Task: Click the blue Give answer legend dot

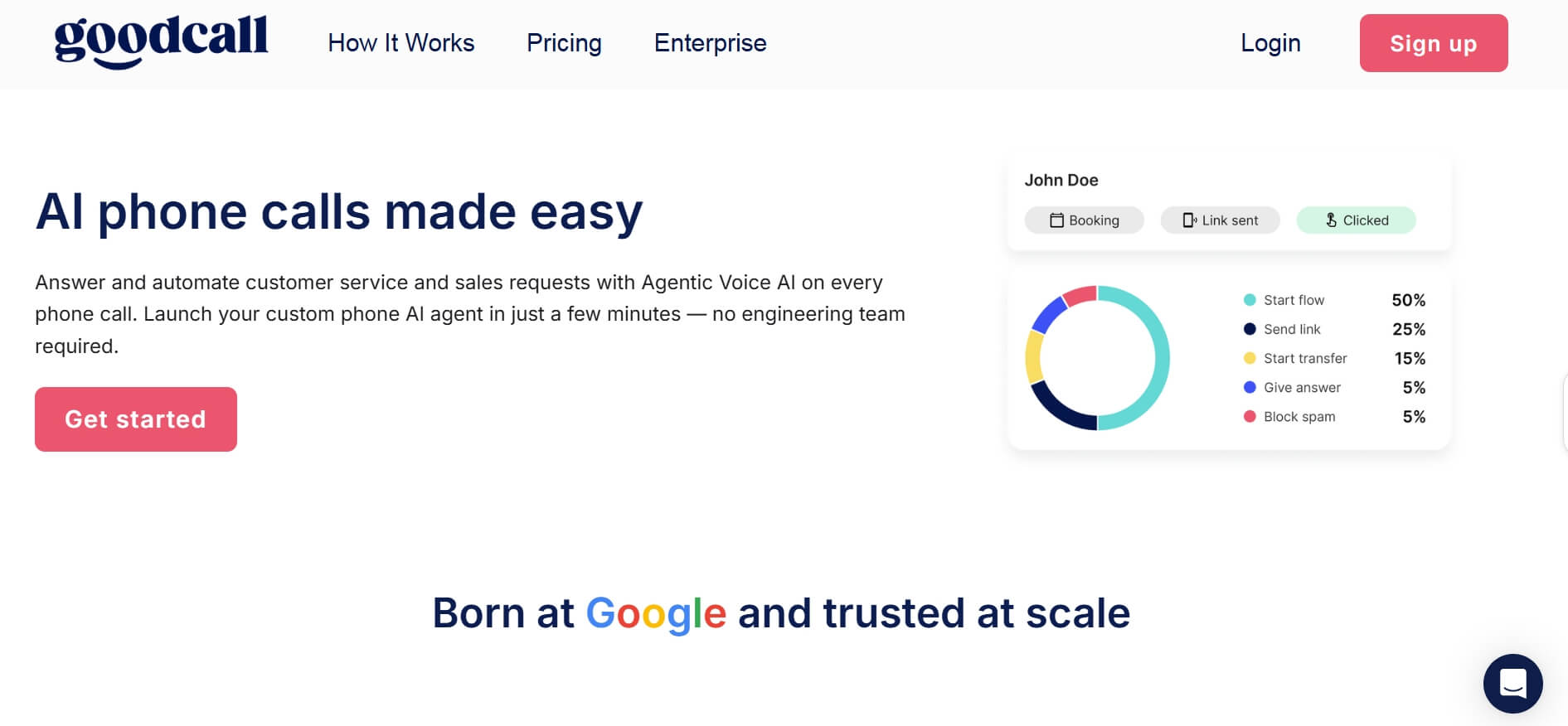Action: (x=1250, y=387)
